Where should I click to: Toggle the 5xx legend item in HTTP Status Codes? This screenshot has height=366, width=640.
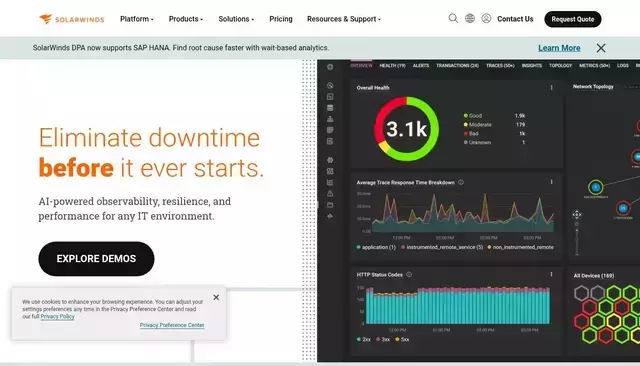(x=402, y=339)
